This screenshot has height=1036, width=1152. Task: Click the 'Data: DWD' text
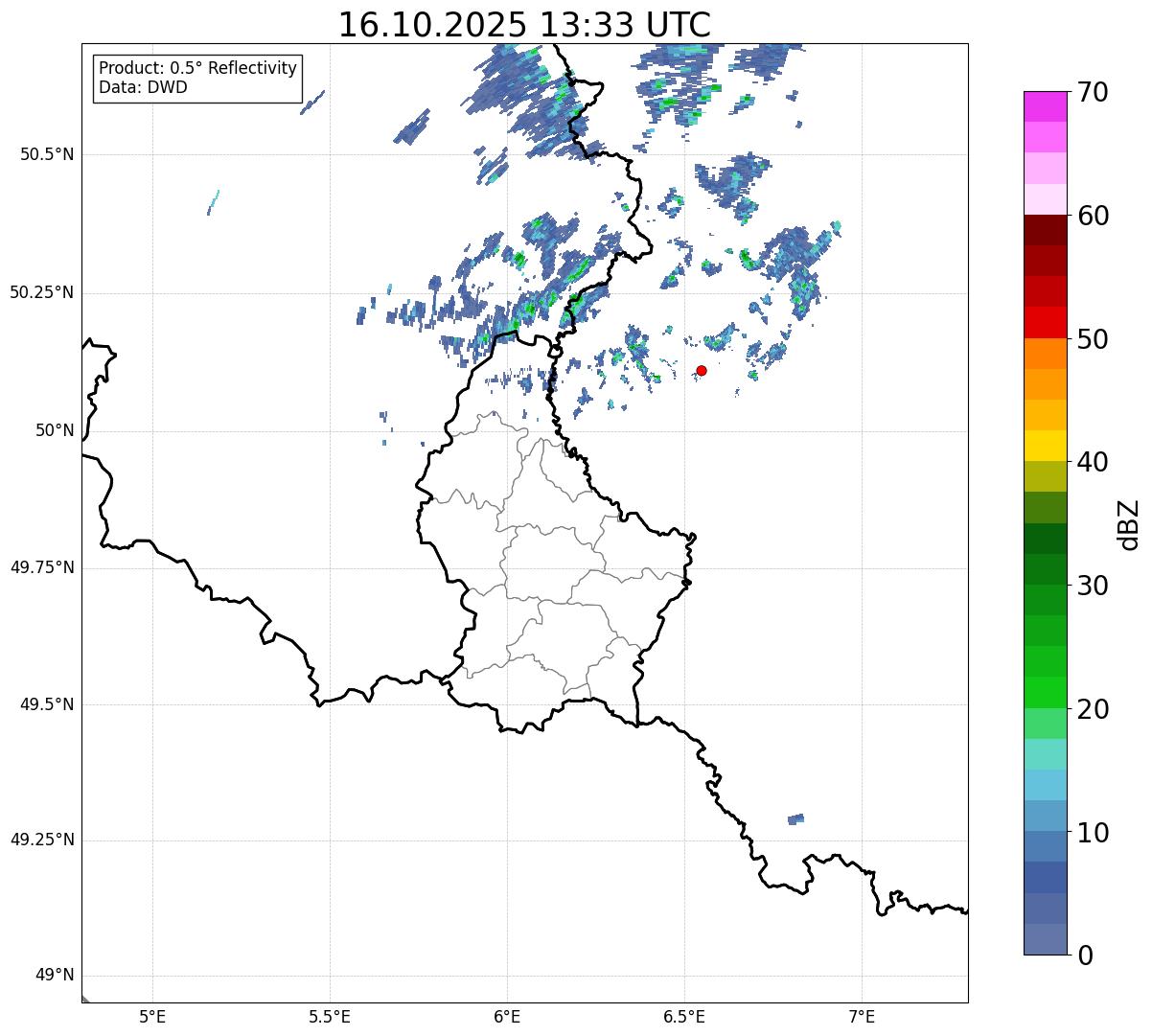(143, 87)
